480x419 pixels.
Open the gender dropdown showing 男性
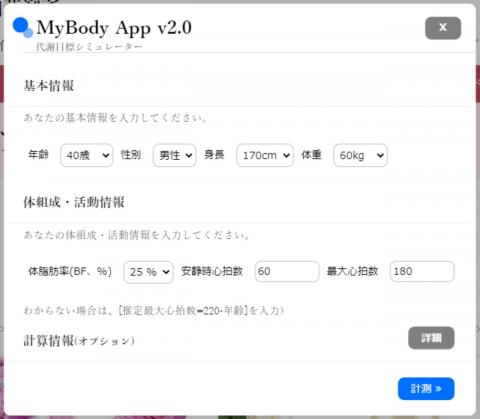(174, 155)
